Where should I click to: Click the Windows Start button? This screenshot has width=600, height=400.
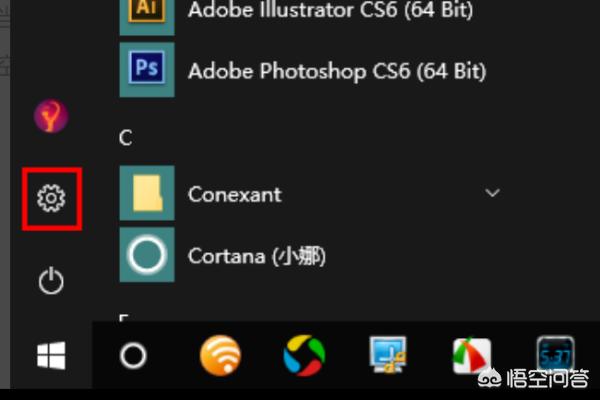click(x=51, y=356)
